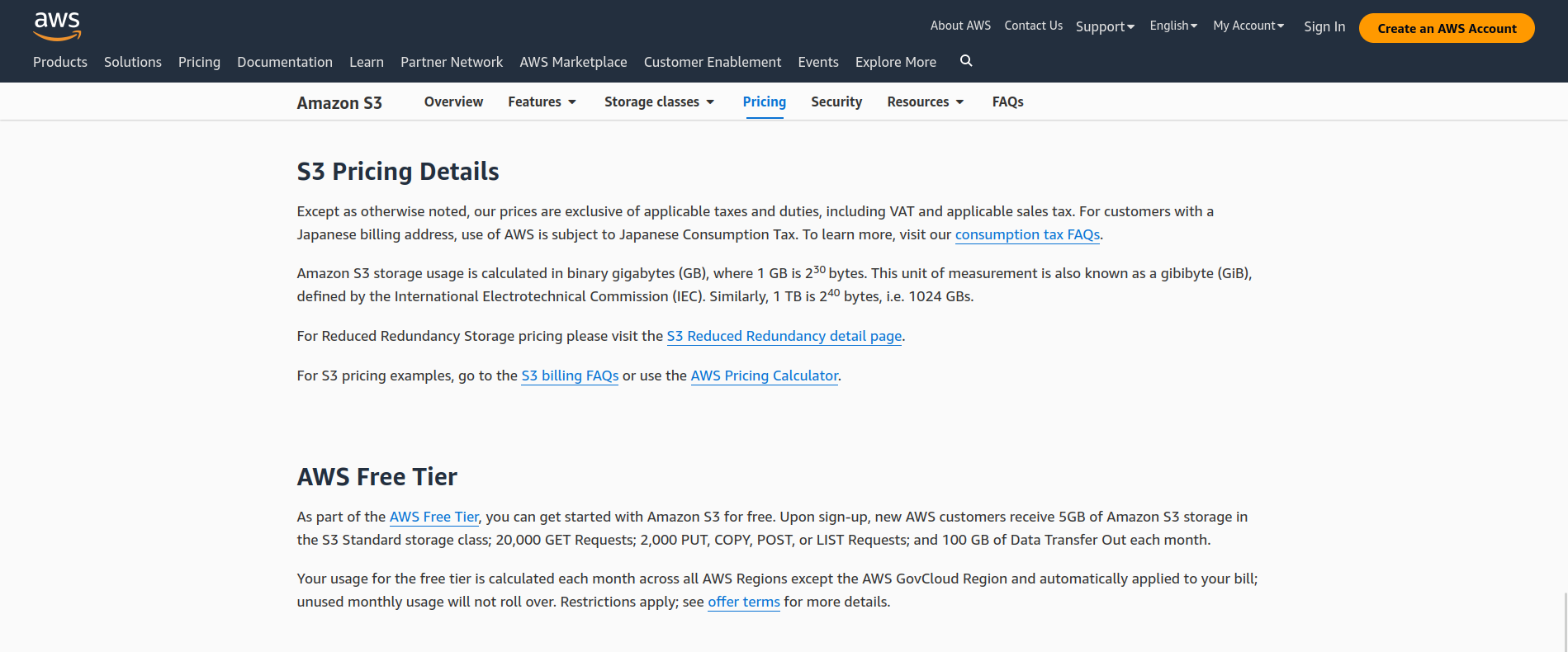The height and width of the screenshot is (652, 1568).
Task: Open the consumption tax FAQs link
Action: coord(1027,234)
